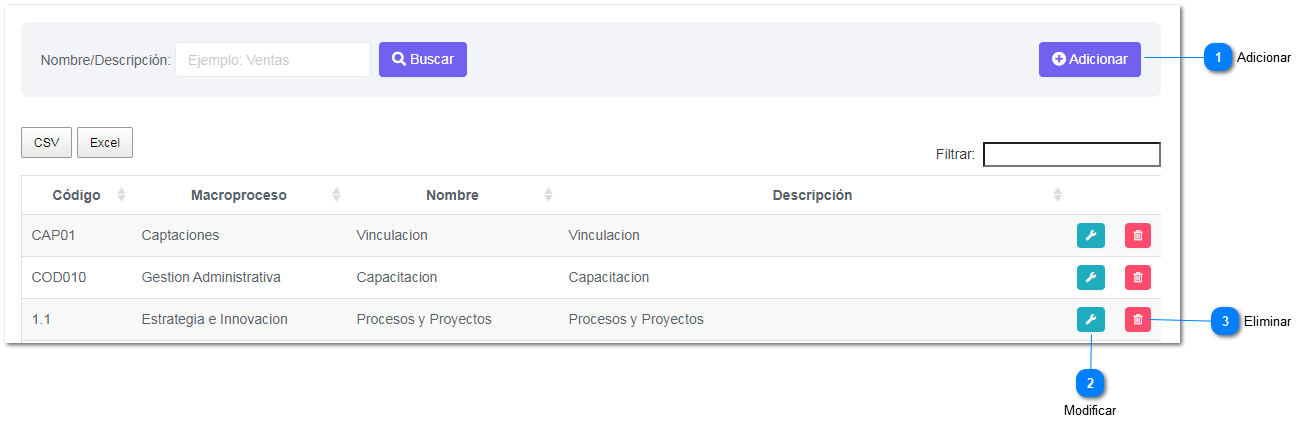Sort by Macroproceso column arrows
1307x434 pixels.
tap(336, 195)
